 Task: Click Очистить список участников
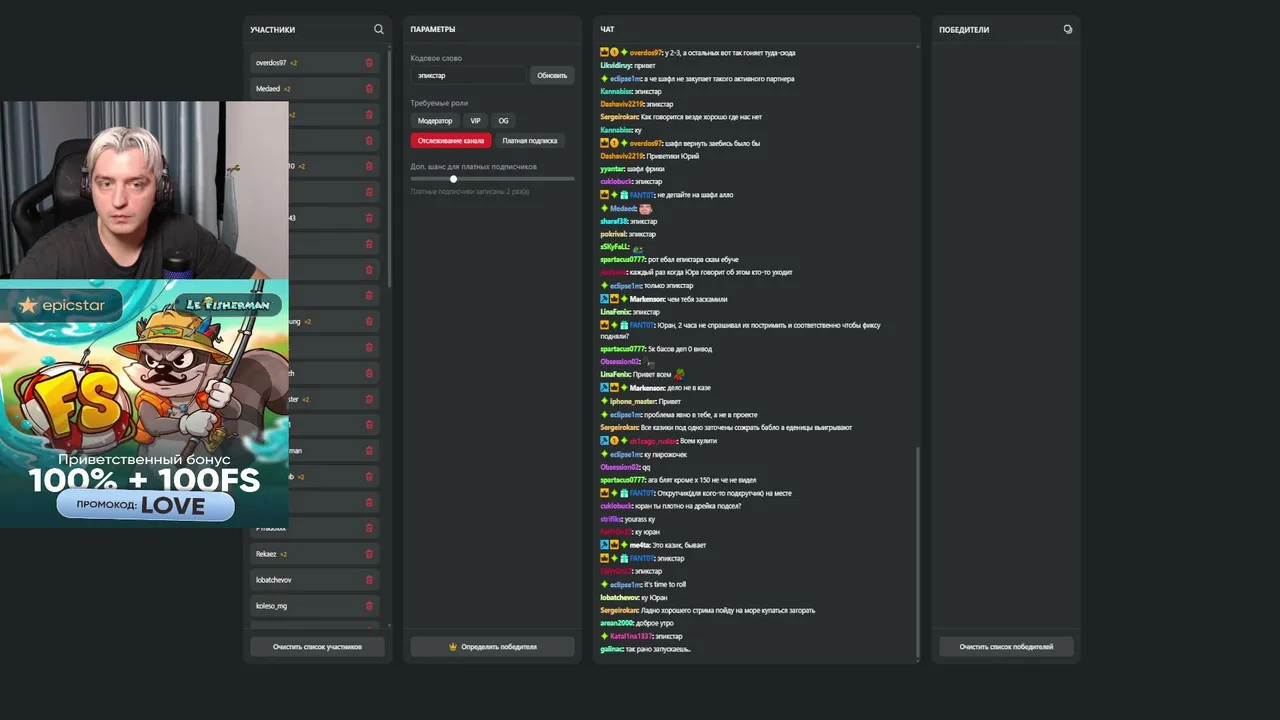(317, 647)
